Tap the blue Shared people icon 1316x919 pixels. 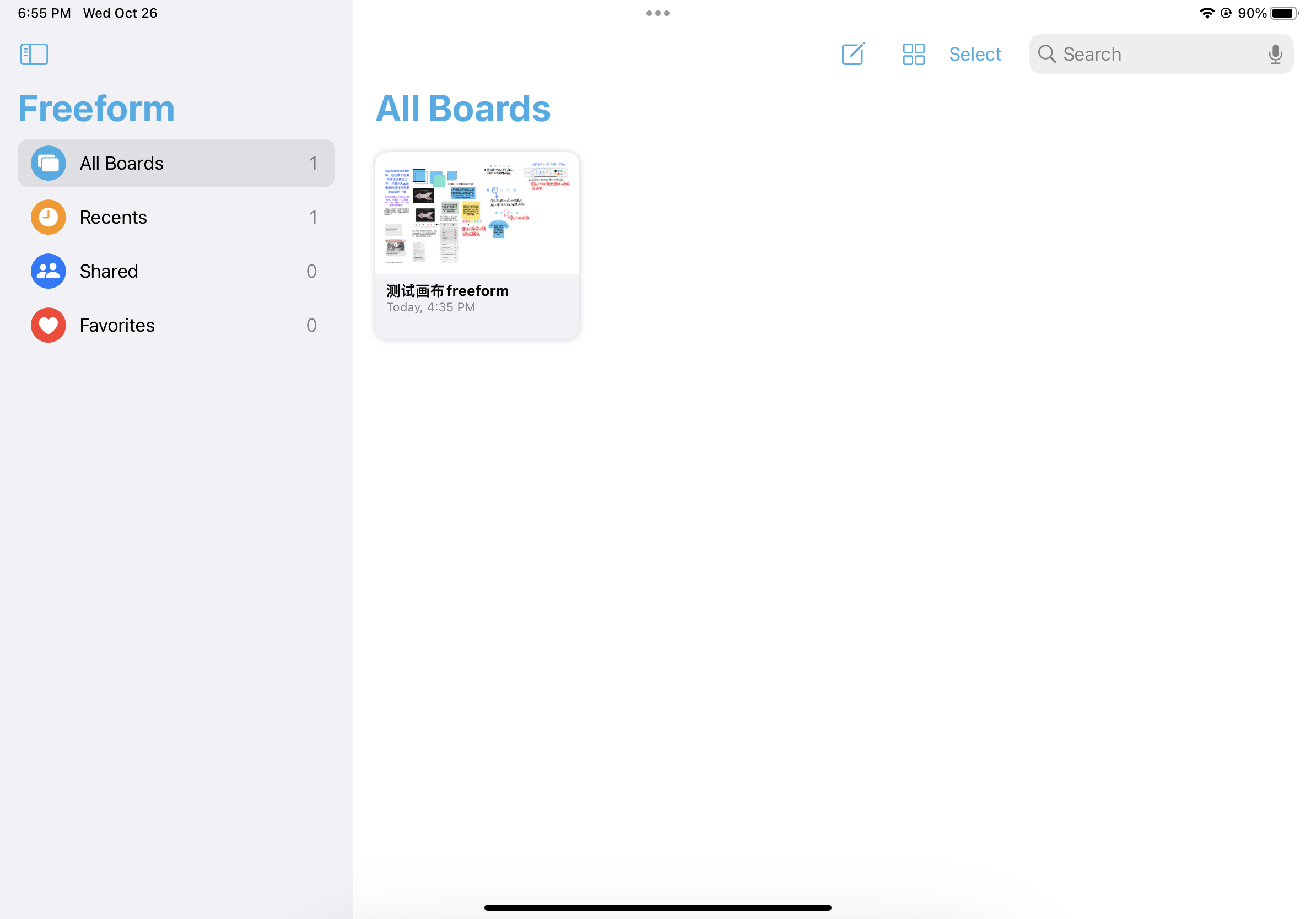[47, 271]
